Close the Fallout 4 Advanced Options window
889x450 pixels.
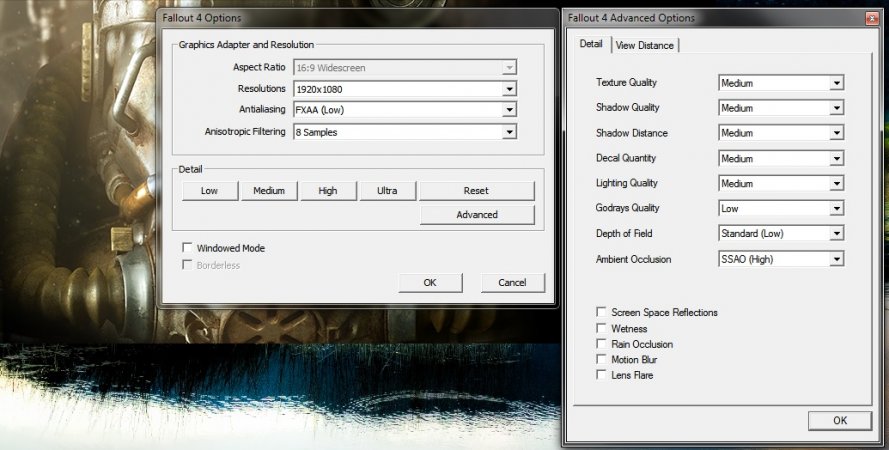point(872,18)
